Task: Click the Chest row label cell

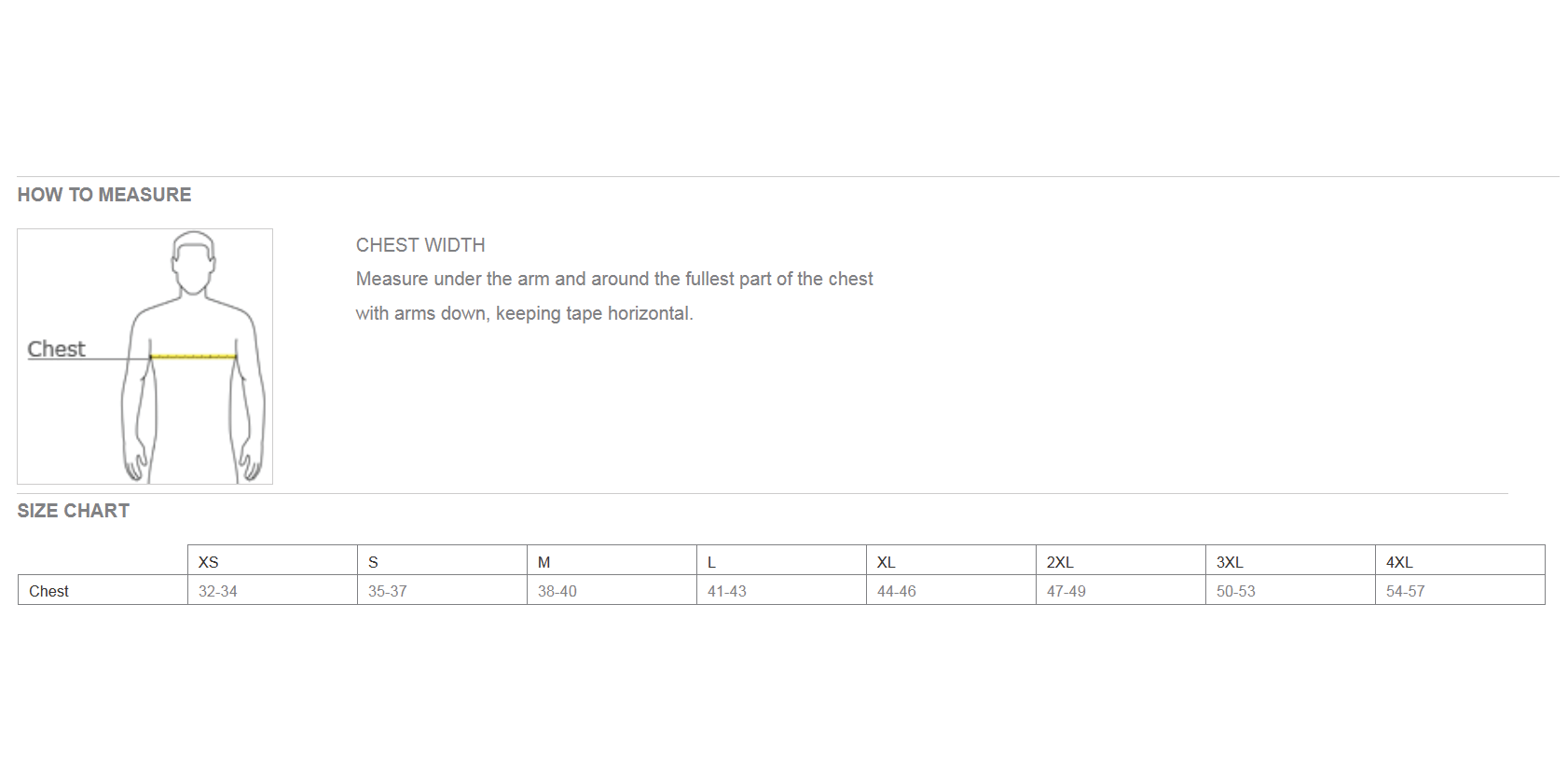Action: tap(103, 590)
